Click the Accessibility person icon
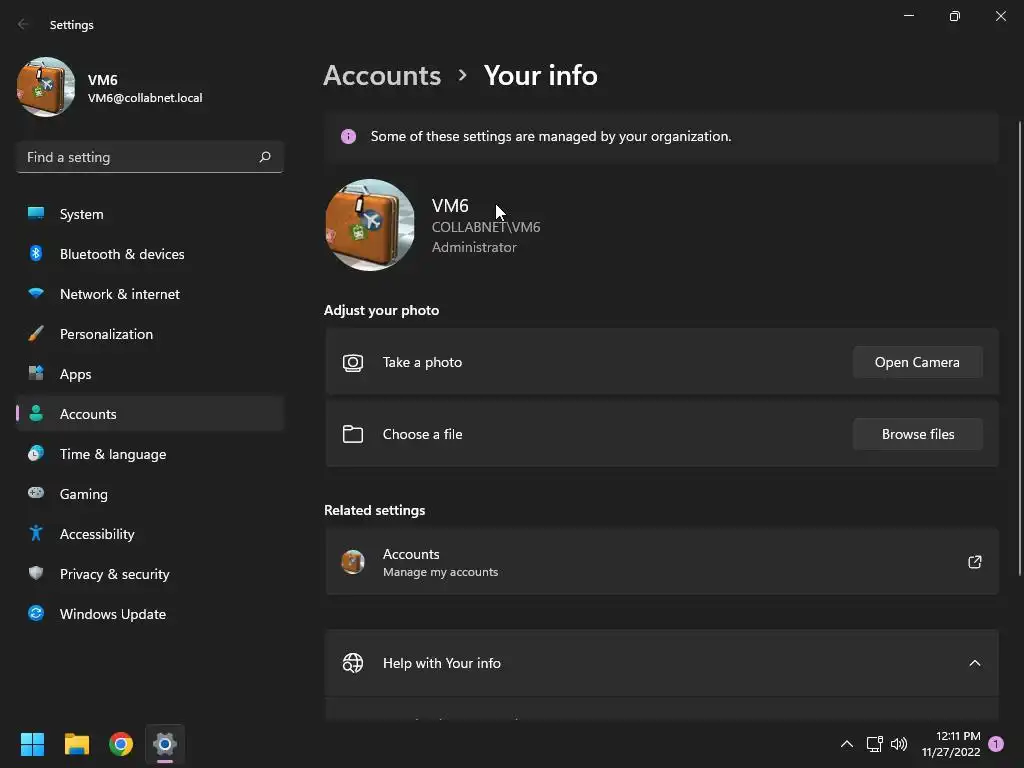 (36, 534)
